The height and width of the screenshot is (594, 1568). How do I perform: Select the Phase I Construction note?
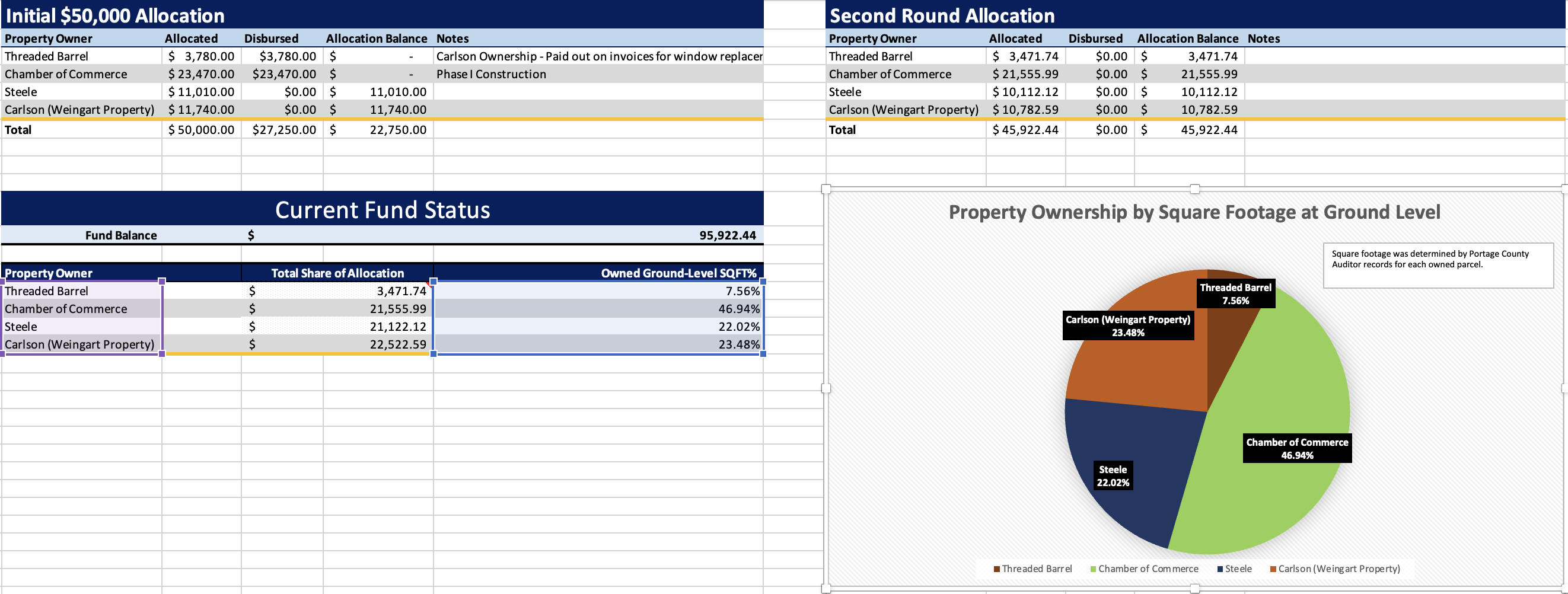598,74
